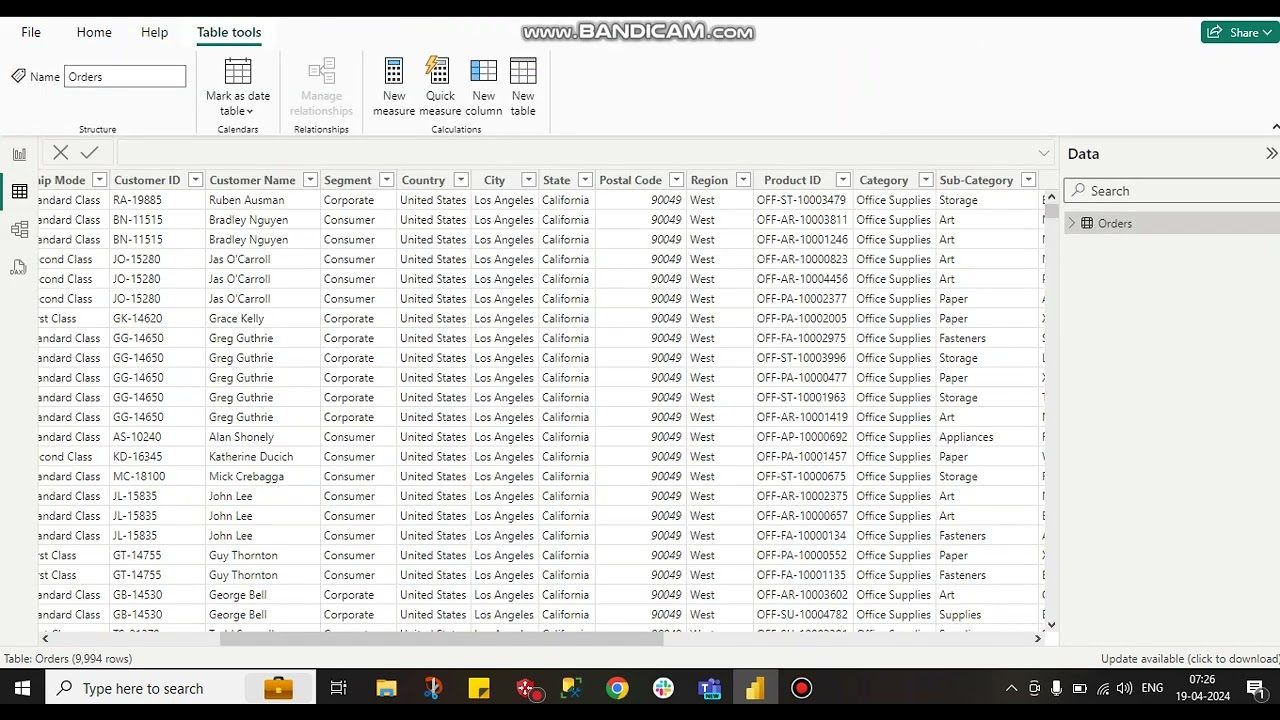Open the City column filter dropdown
Viewport: 1280px width, 720px height.
(528, 180)
